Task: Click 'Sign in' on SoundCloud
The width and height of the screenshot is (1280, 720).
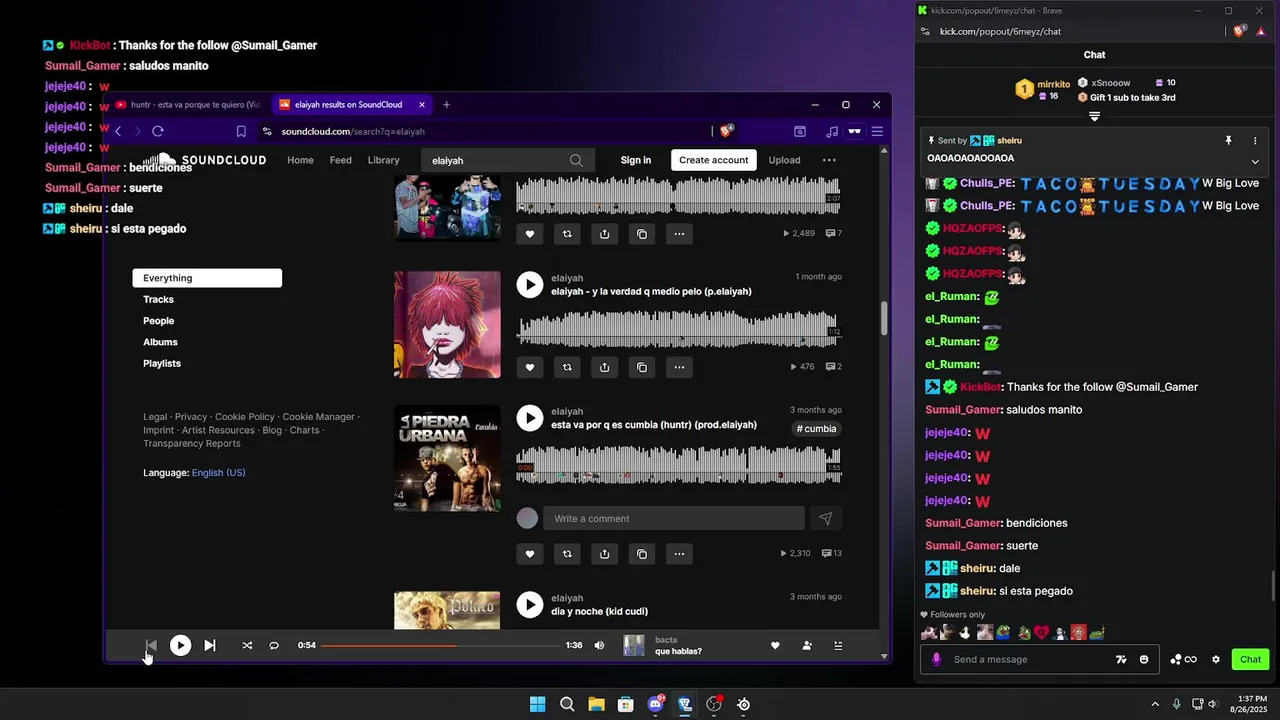Action: tap(635, 160)
